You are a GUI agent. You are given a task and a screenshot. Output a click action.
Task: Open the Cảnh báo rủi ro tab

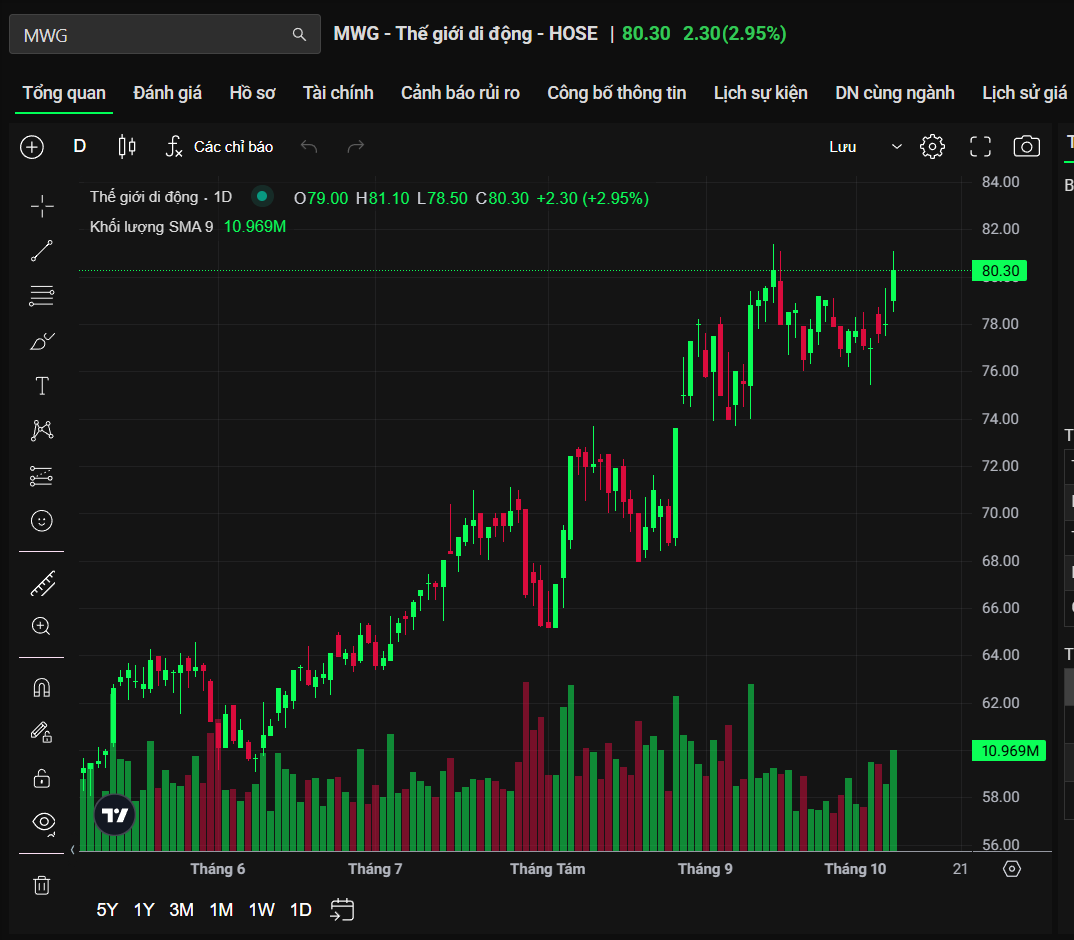click(x=460, y=93)
